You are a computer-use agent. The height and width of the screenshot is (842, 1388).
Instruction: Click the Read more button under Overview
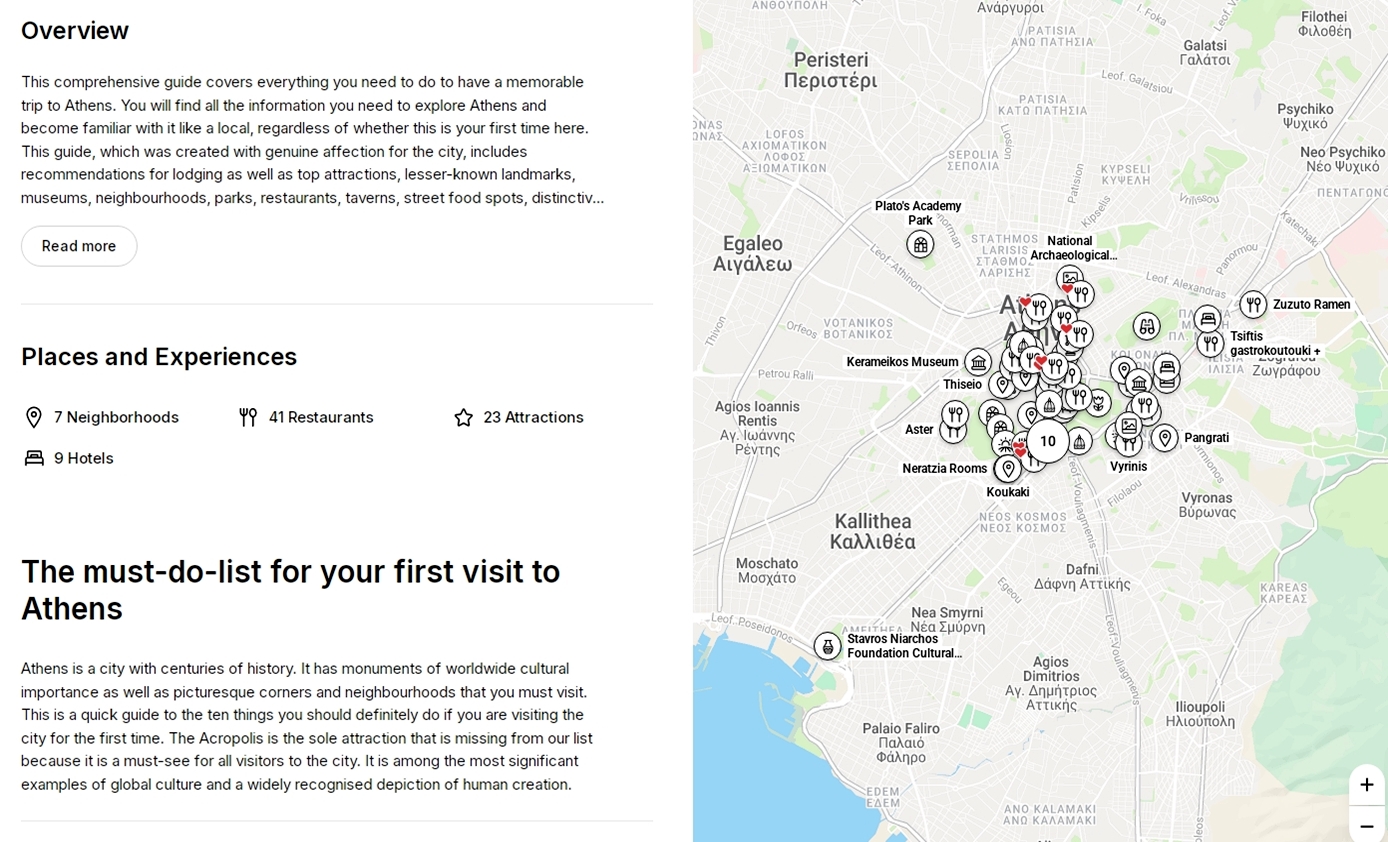point(78,246)
